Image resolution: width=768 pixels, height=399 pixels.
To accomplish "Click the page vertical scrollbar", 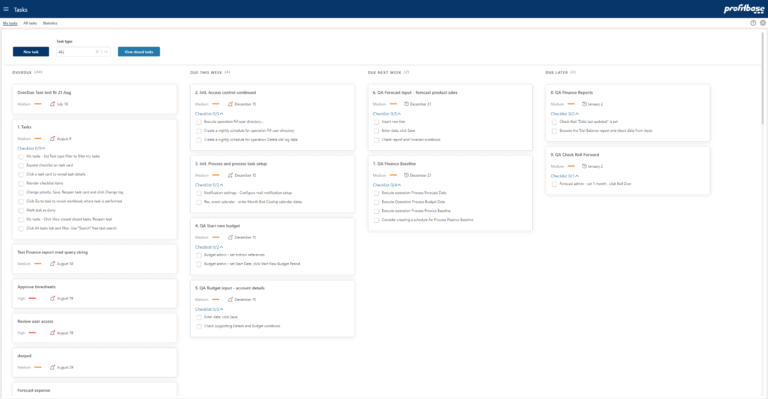I will (763, 78).
